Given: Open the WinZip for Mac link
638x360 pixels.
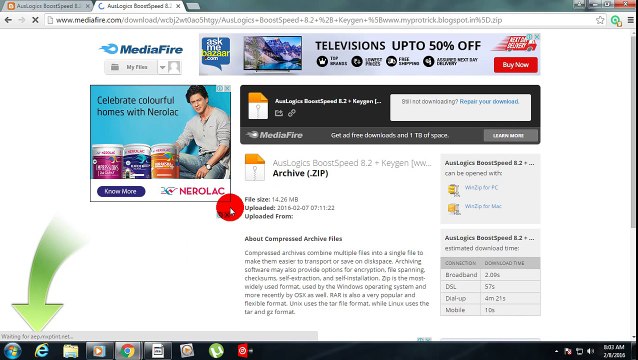Looking at the screenshot, I should point(483,206).
